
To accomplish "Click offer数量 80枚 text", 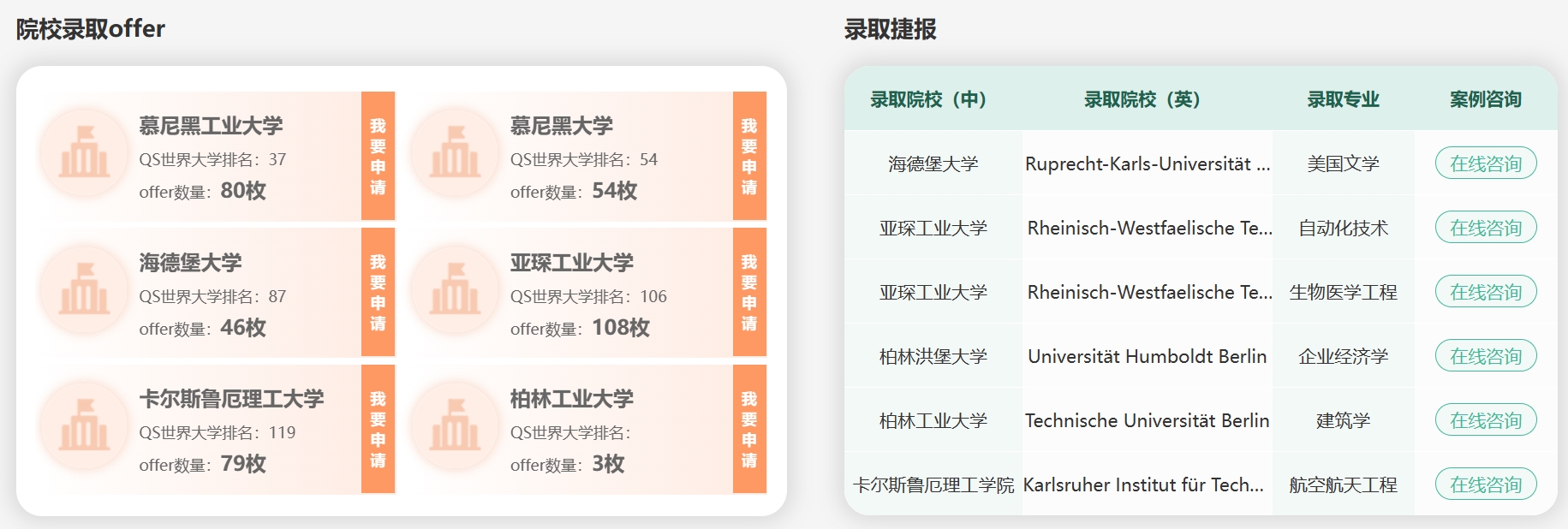I will tap(202, 191).
